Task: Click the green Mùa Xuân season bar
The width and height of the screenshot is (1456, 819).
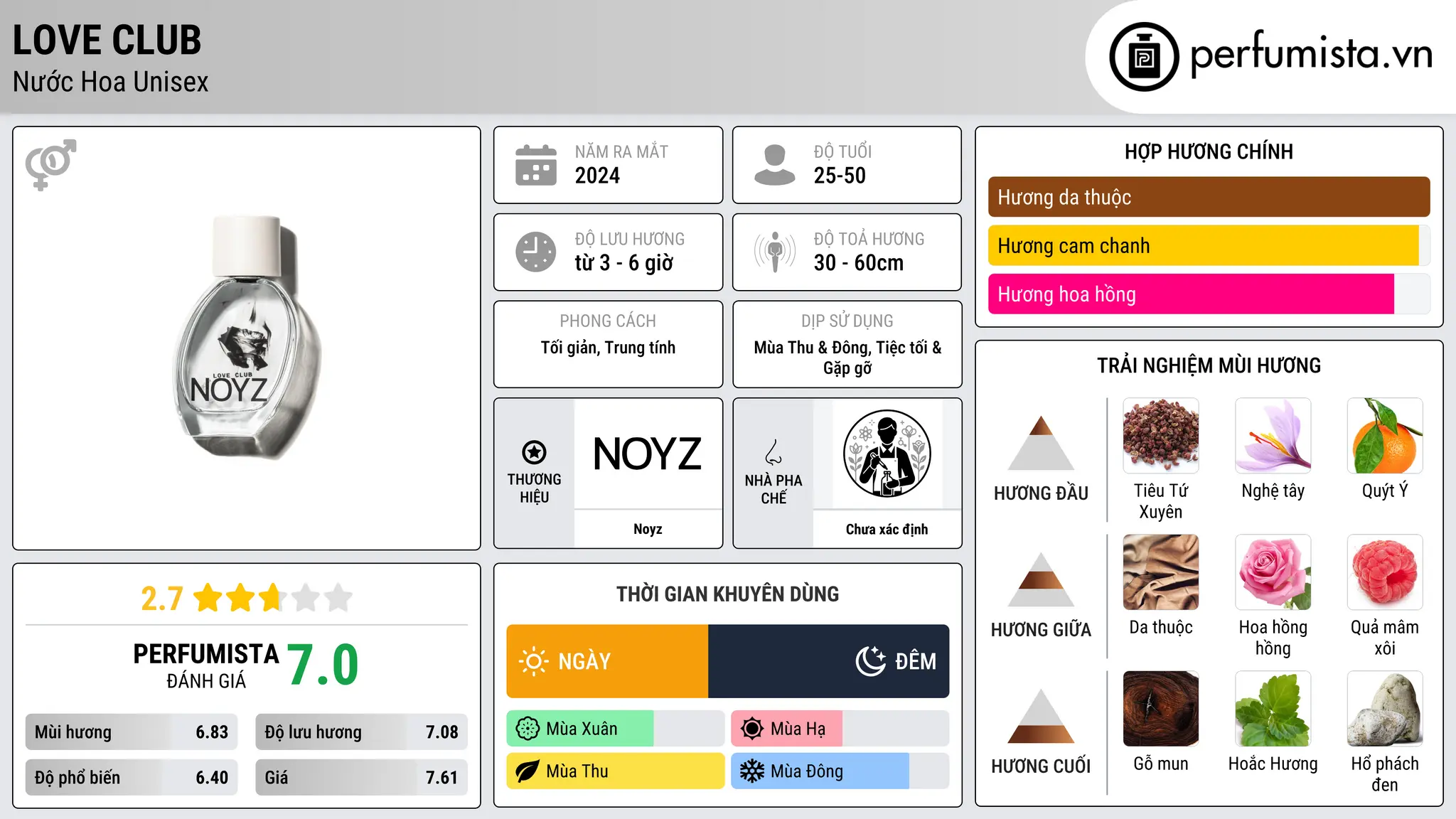Action: tap(580, 729)
